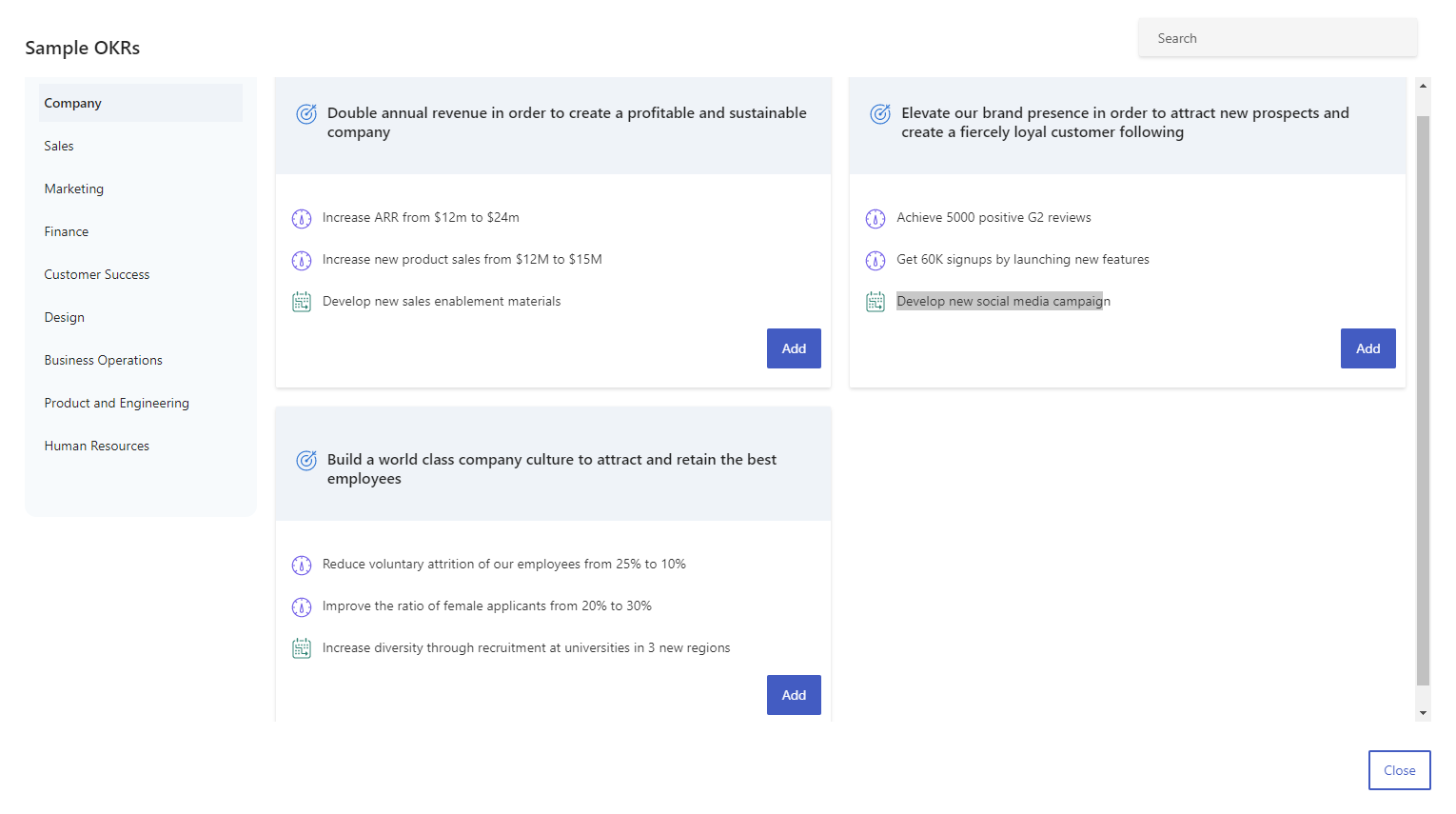This screenshot has height=814, width=1456.
Task: Open the Marketing sample OKRs
Action: point(74,189)
